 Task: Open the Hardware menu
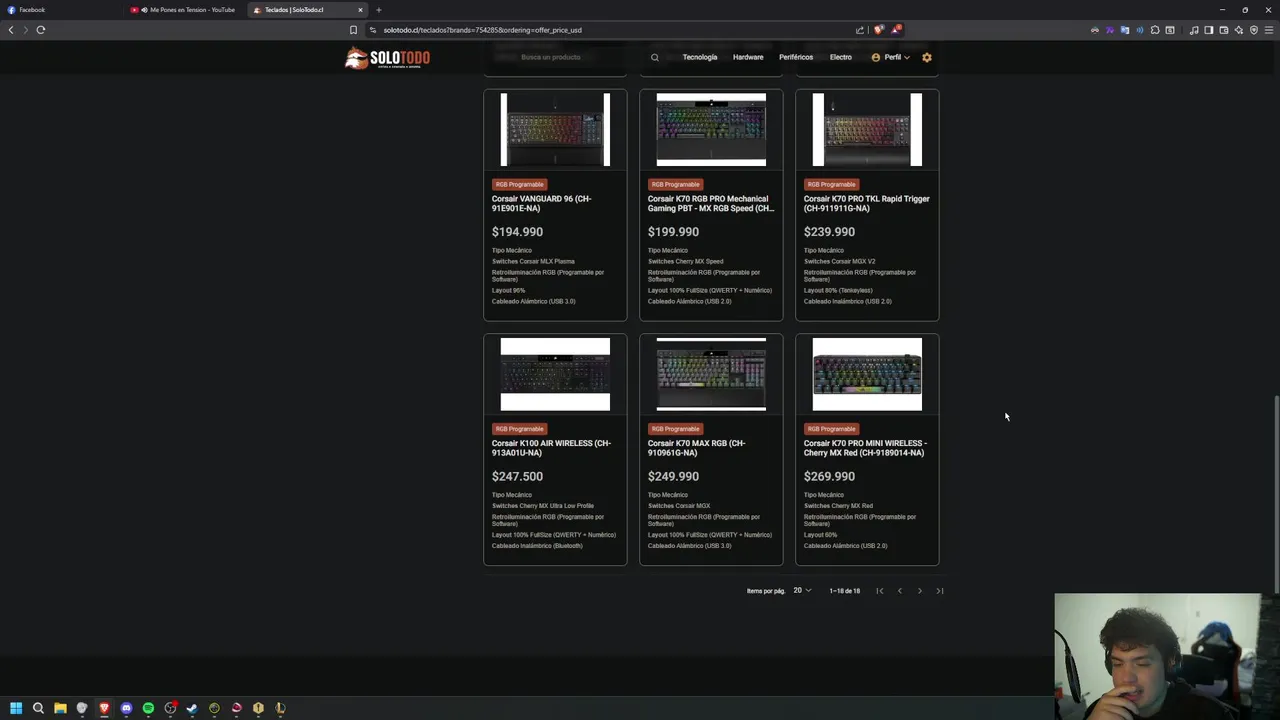pos(748,57)
